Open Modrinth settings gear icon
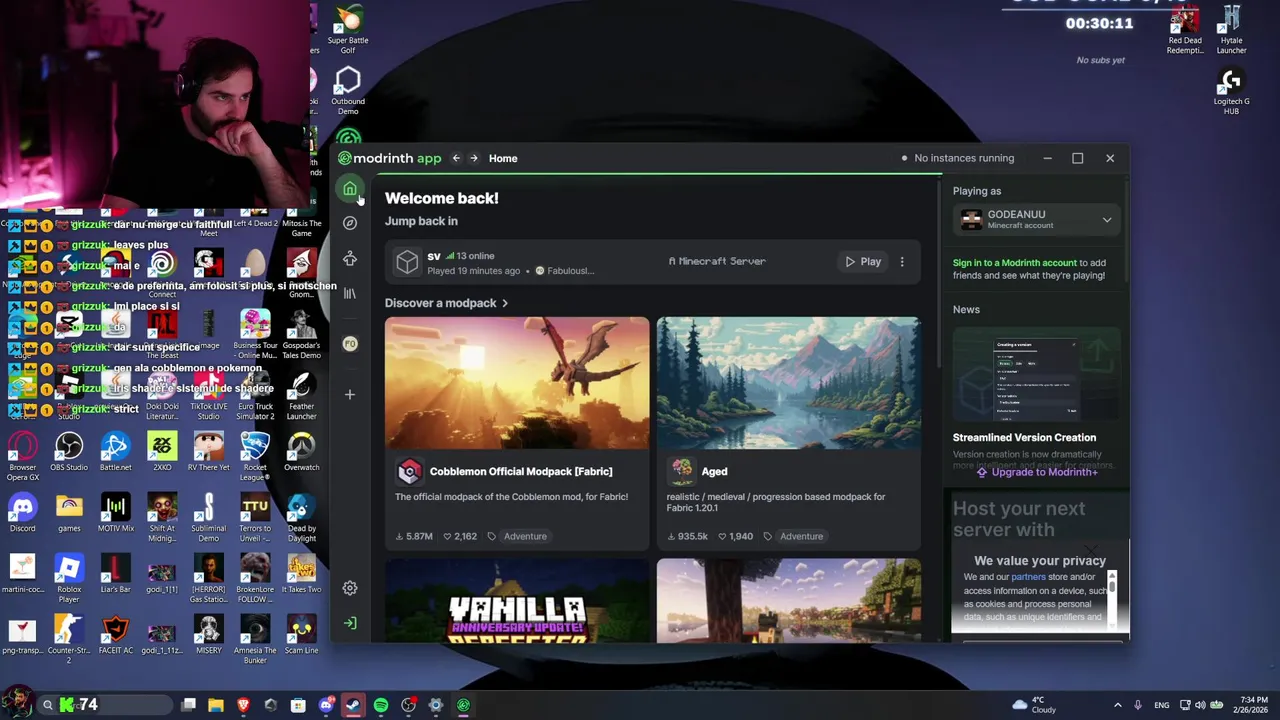The image size is (1280, 720). tap(350, 588)
